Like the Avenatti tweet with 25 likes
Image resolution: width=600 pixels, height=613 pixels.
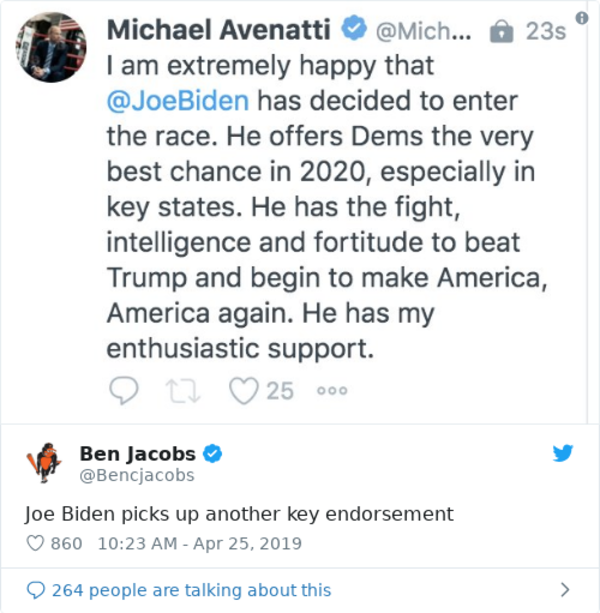pyautogui.click(x=244, y=389)
